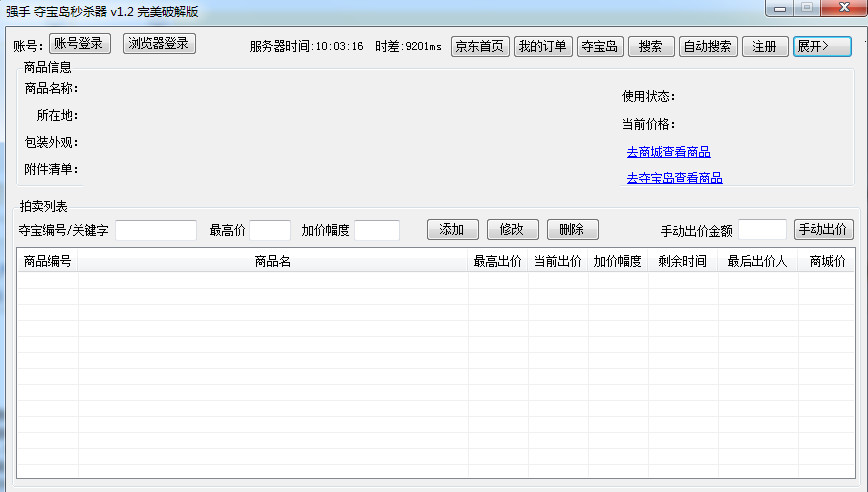Click the 加价幅度 table column header
Viewport: 868px width, 492px height.
click(x=618, y=261)
